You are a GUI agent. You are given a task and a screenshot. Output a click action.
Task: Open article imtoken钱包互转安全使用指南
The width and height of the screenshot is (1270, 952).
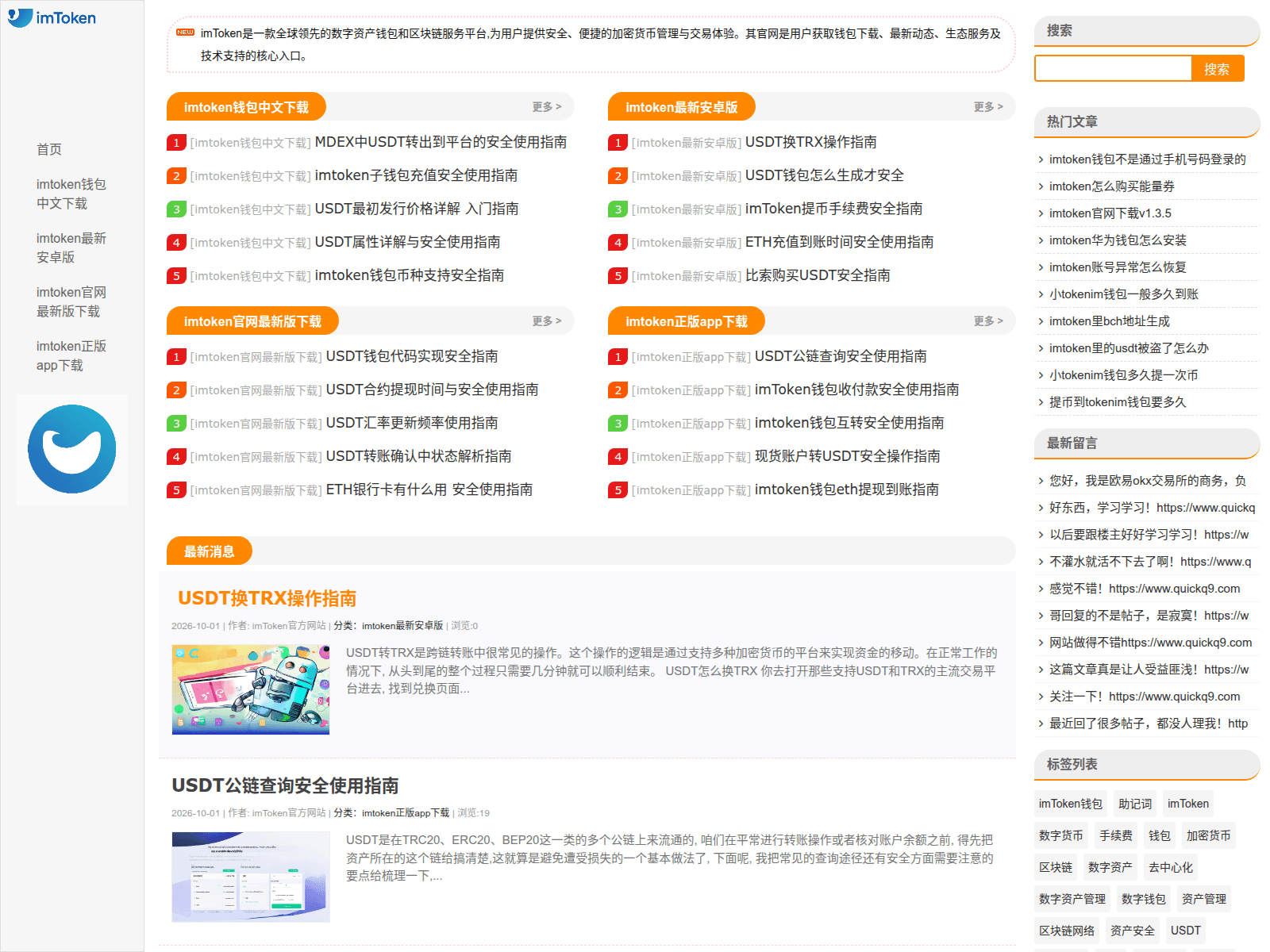(x=849, y=423)
